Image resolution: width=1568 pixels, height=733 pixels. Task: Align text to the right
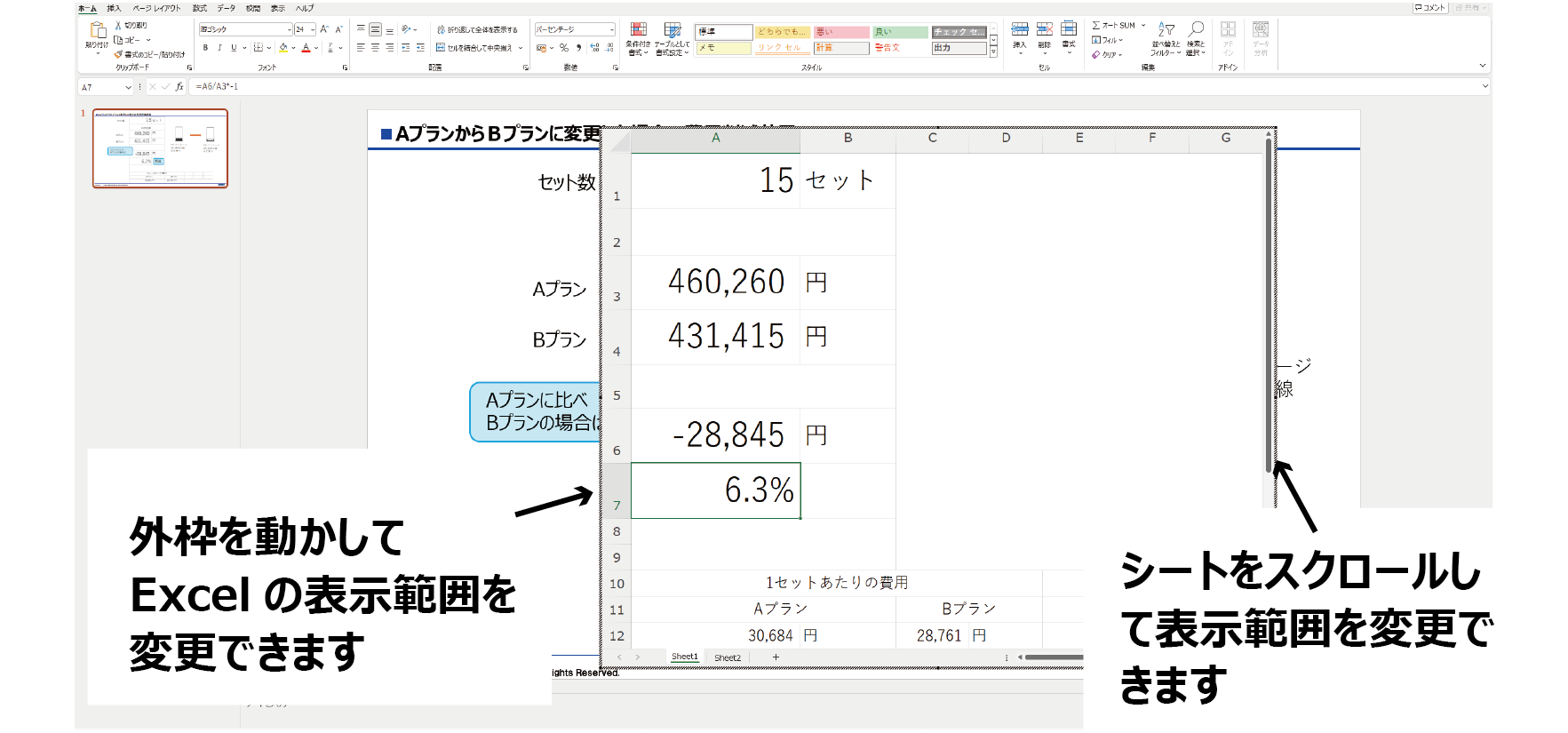point(389,48)
